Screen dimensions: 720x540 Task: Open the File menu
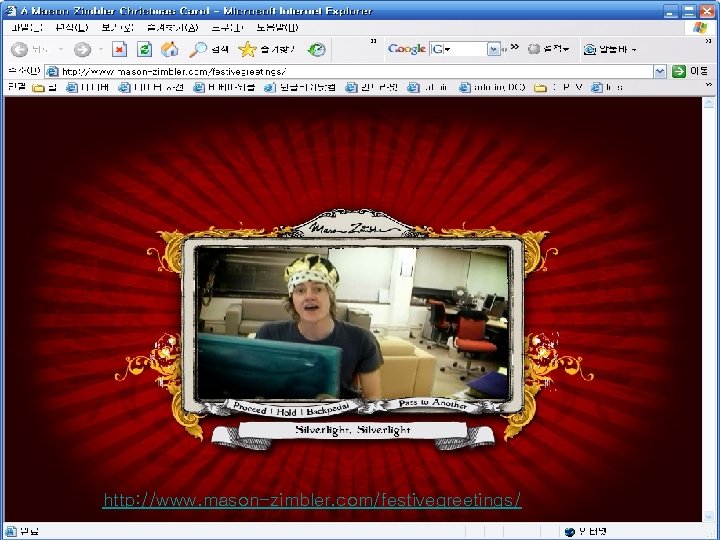(26, 28)
